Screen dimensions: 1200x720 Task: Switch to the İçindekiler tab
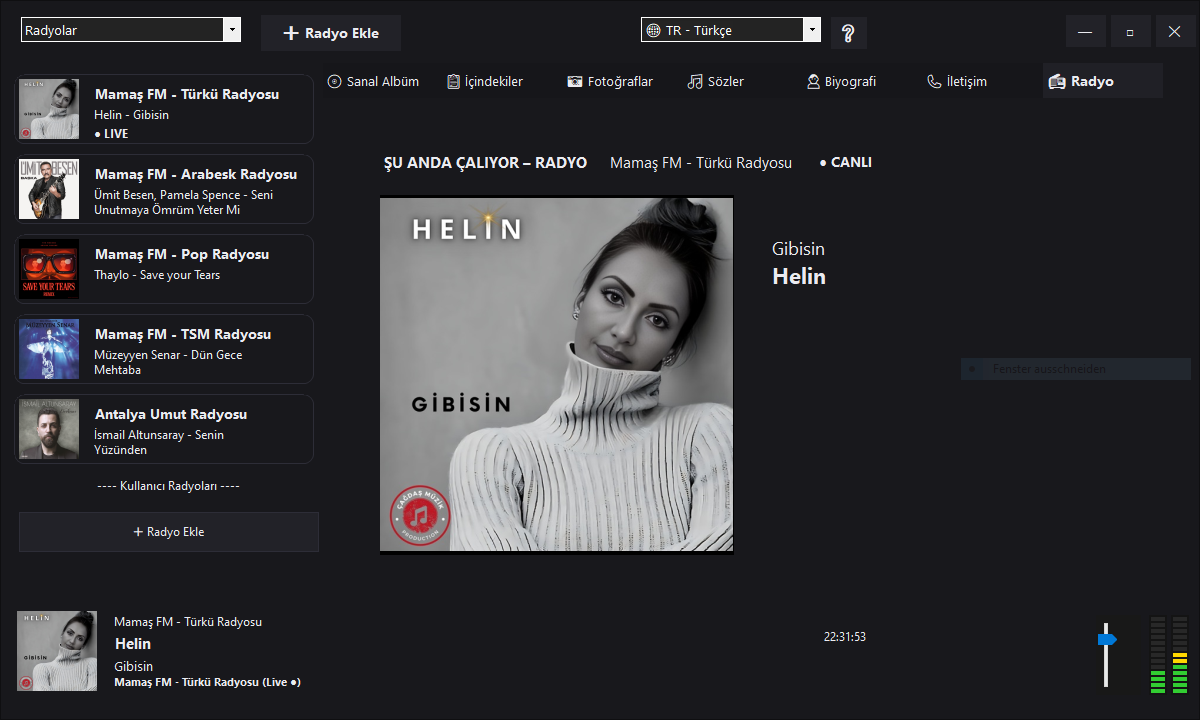[485, 82]
